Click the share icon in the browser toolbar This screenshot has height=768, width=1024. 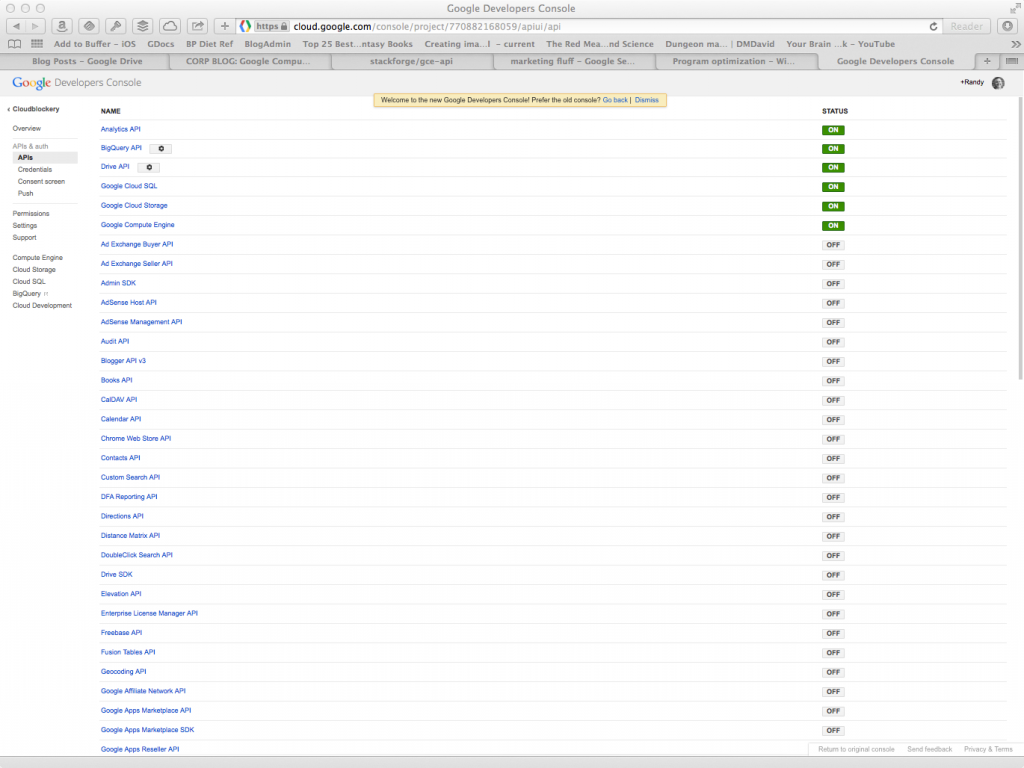click(196, 26)
